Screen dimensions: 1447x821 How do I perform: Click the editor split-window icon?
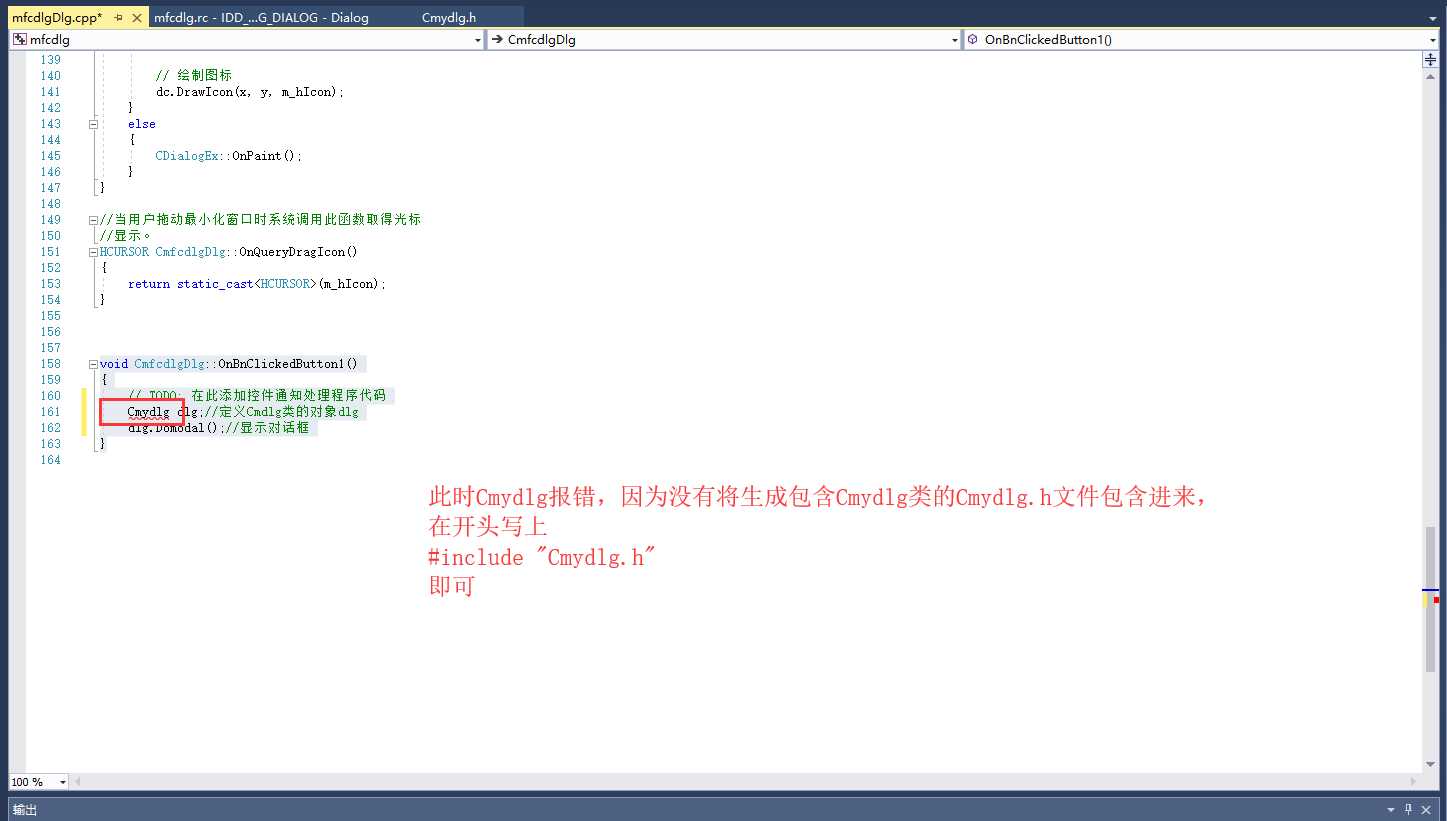point(1430,60)
